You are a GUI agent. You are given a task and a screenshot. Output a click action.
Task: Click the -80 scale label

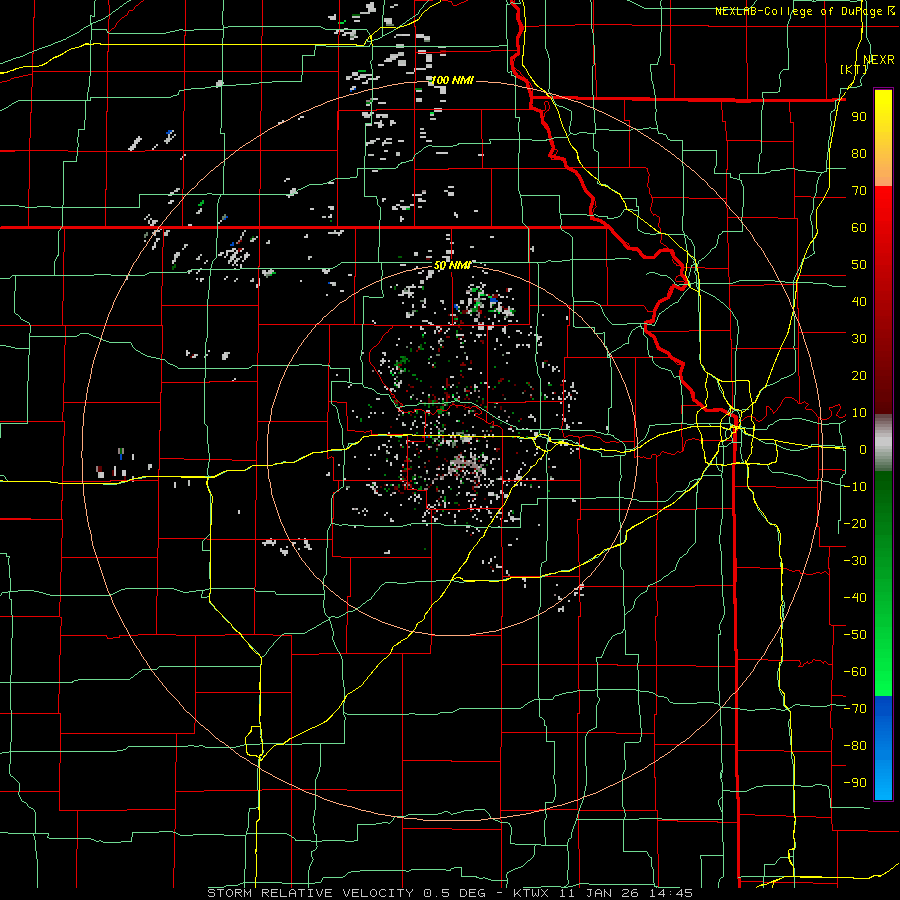click(855, 746)
